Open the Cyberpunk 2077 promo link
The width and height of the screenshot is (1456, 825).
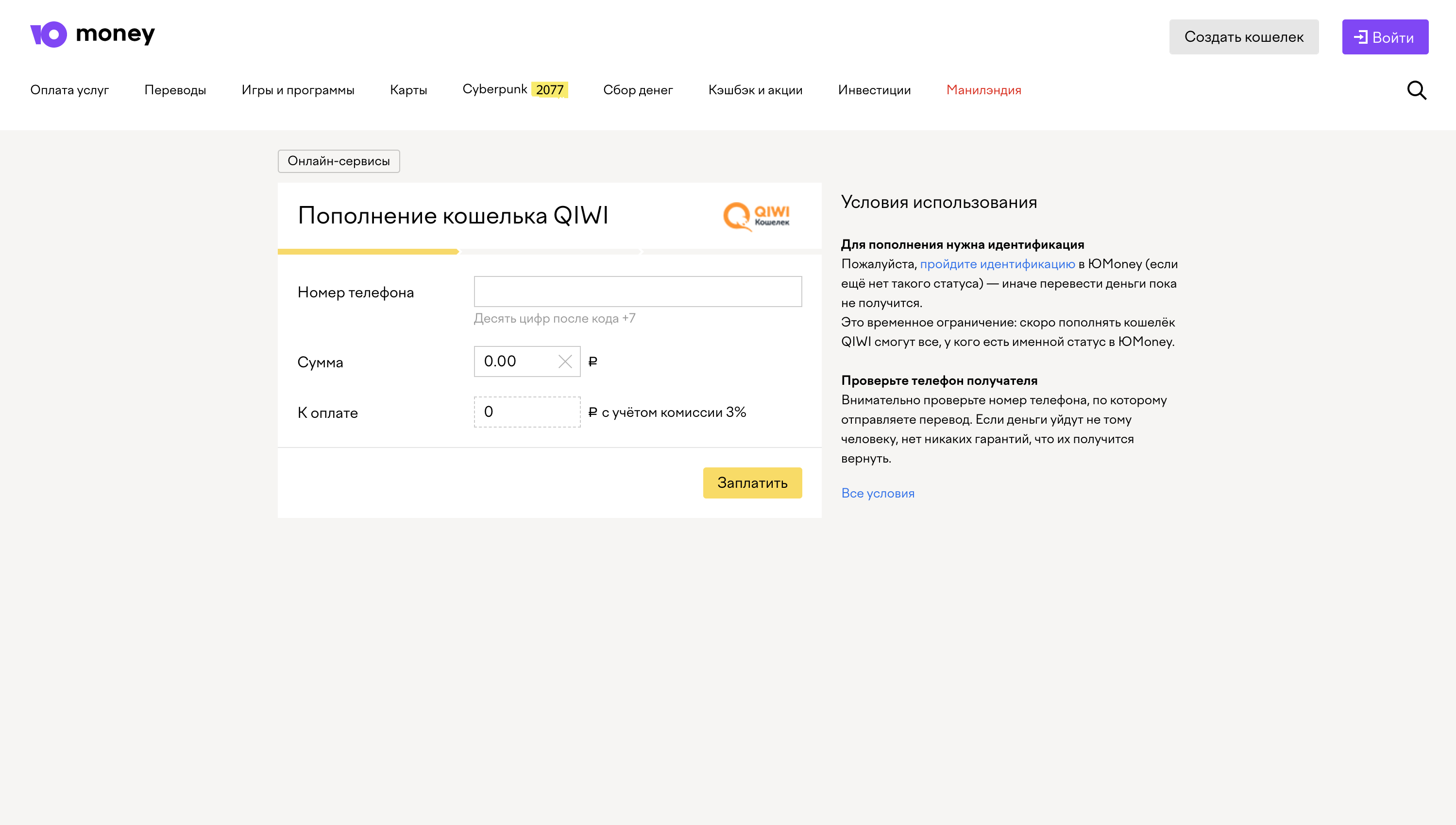pos(515,89)
